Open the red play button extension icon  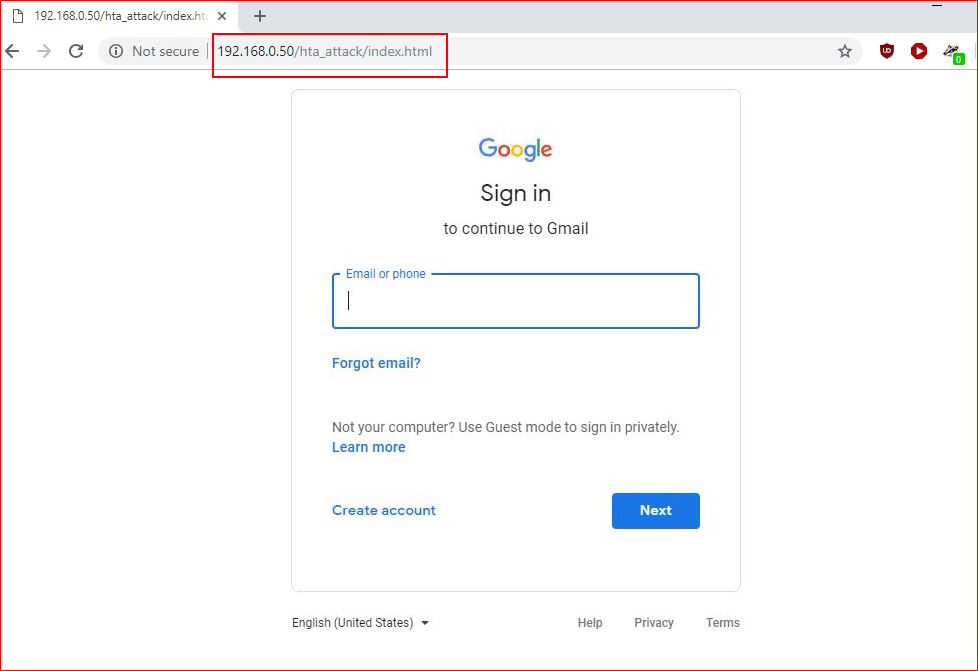click(x=918, y=51)
